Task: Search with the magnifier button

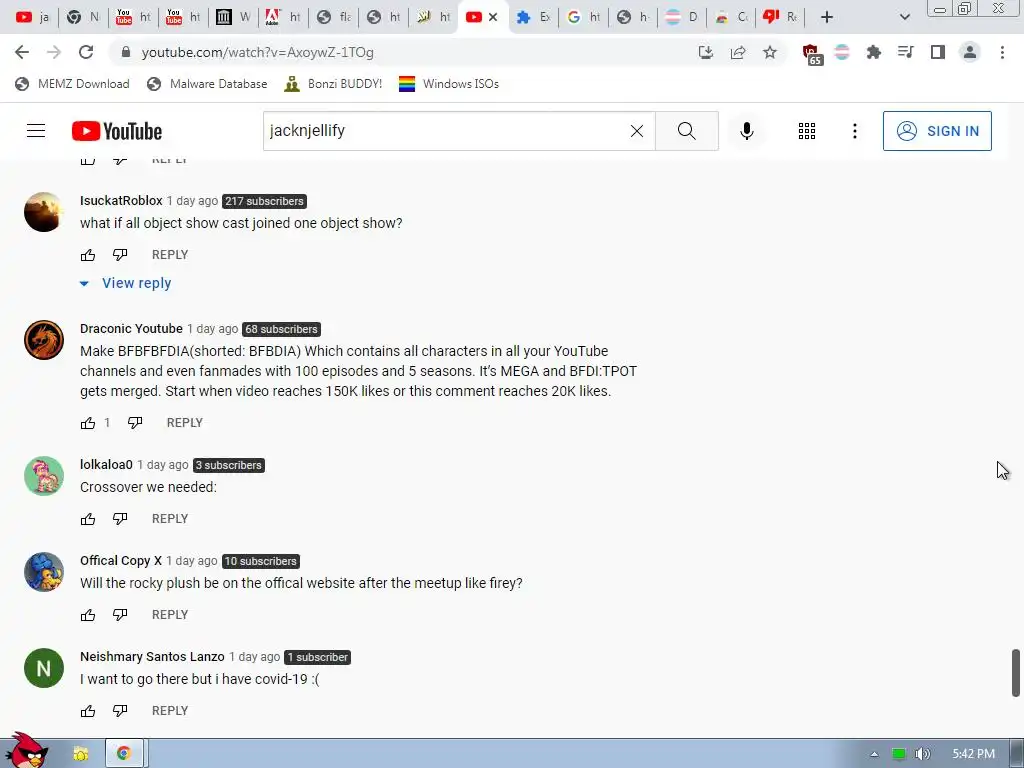Action: (686, 131)
